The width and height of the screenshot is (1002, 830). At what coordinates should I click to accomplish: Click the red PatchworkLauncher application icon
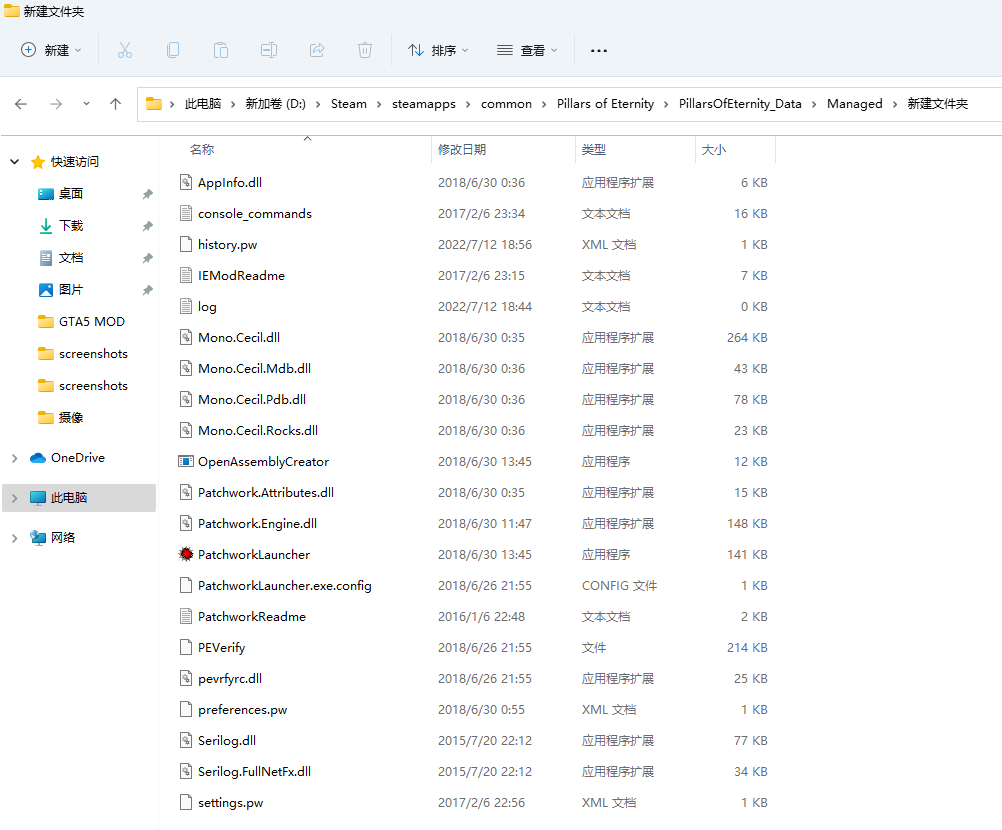[185, 555]
